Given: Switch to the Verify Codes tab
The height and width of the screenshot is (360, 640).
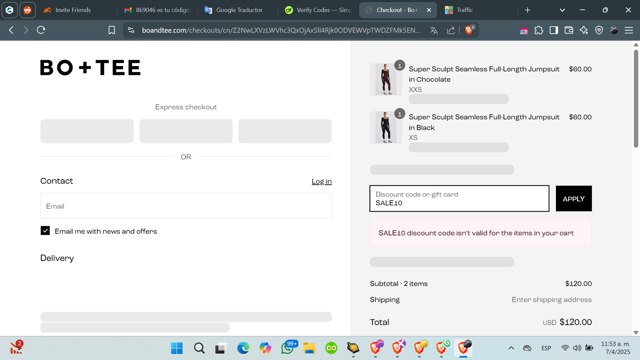Looking at the screenshot, I should [318, 10].
